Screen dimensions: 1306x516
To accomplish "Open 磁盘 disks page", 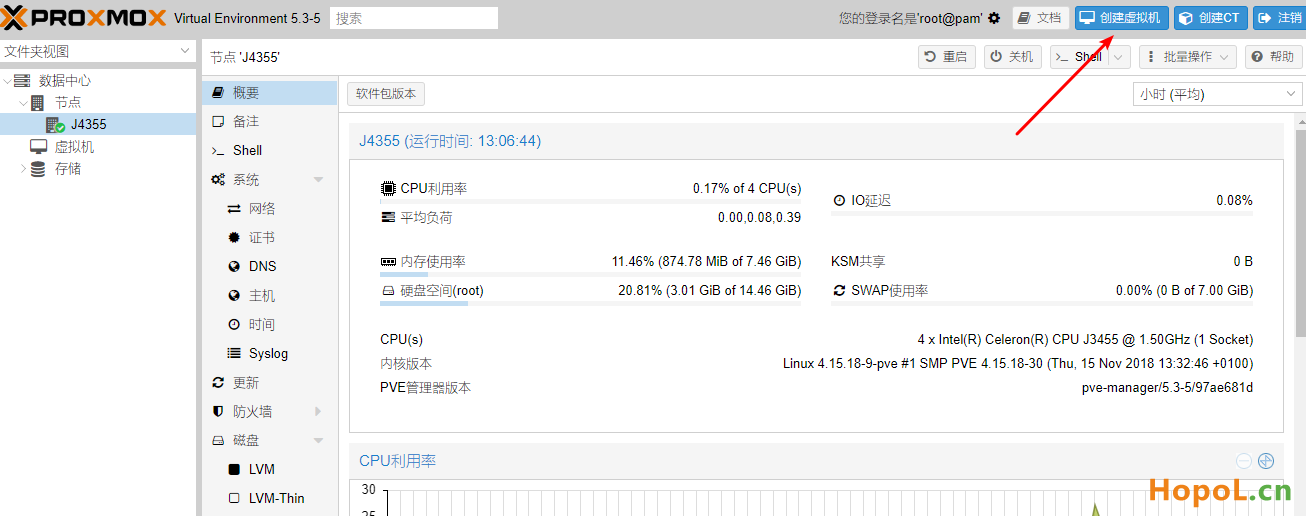I will click(x=269, y=441).
